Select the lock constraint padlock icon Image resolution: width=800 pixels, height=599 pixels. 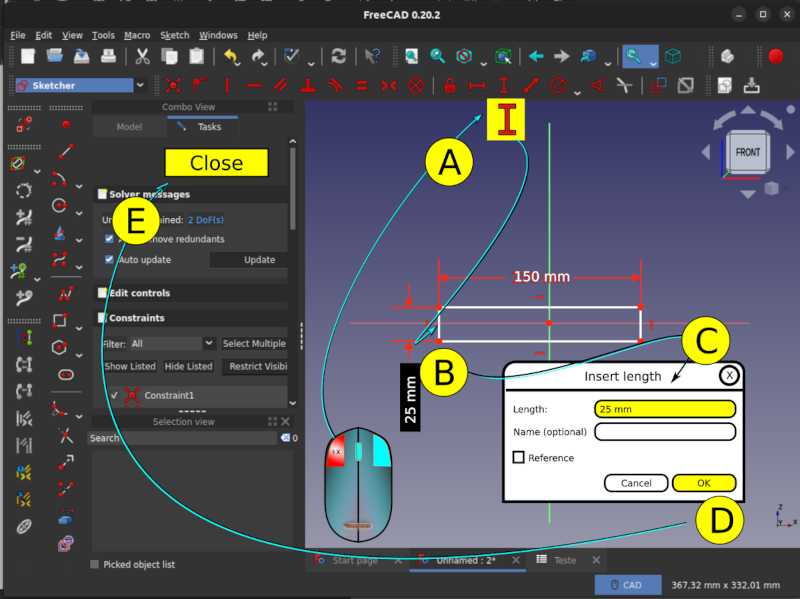pos(449,85)
